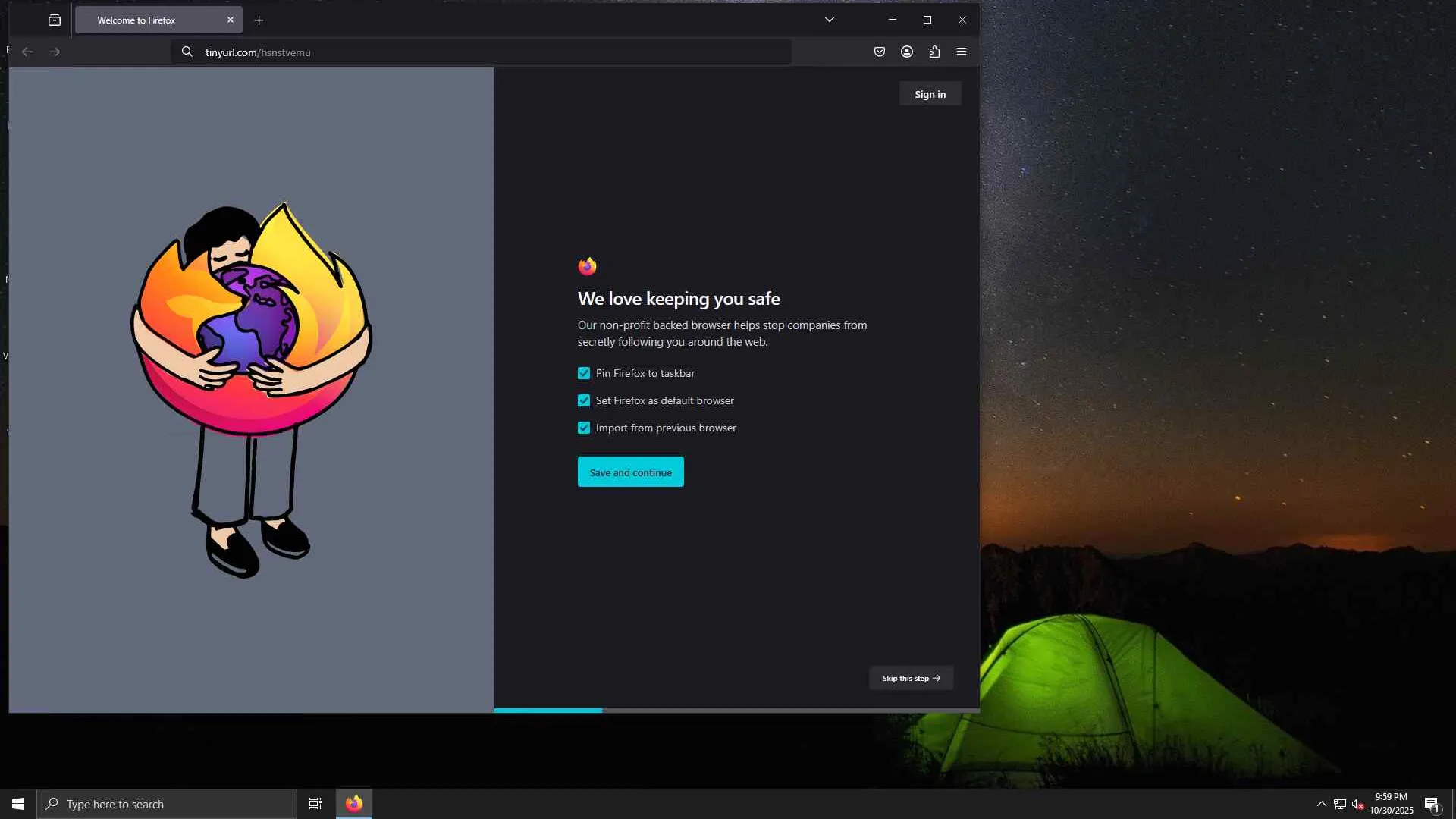Click the Save and continue button

point(630,472)
